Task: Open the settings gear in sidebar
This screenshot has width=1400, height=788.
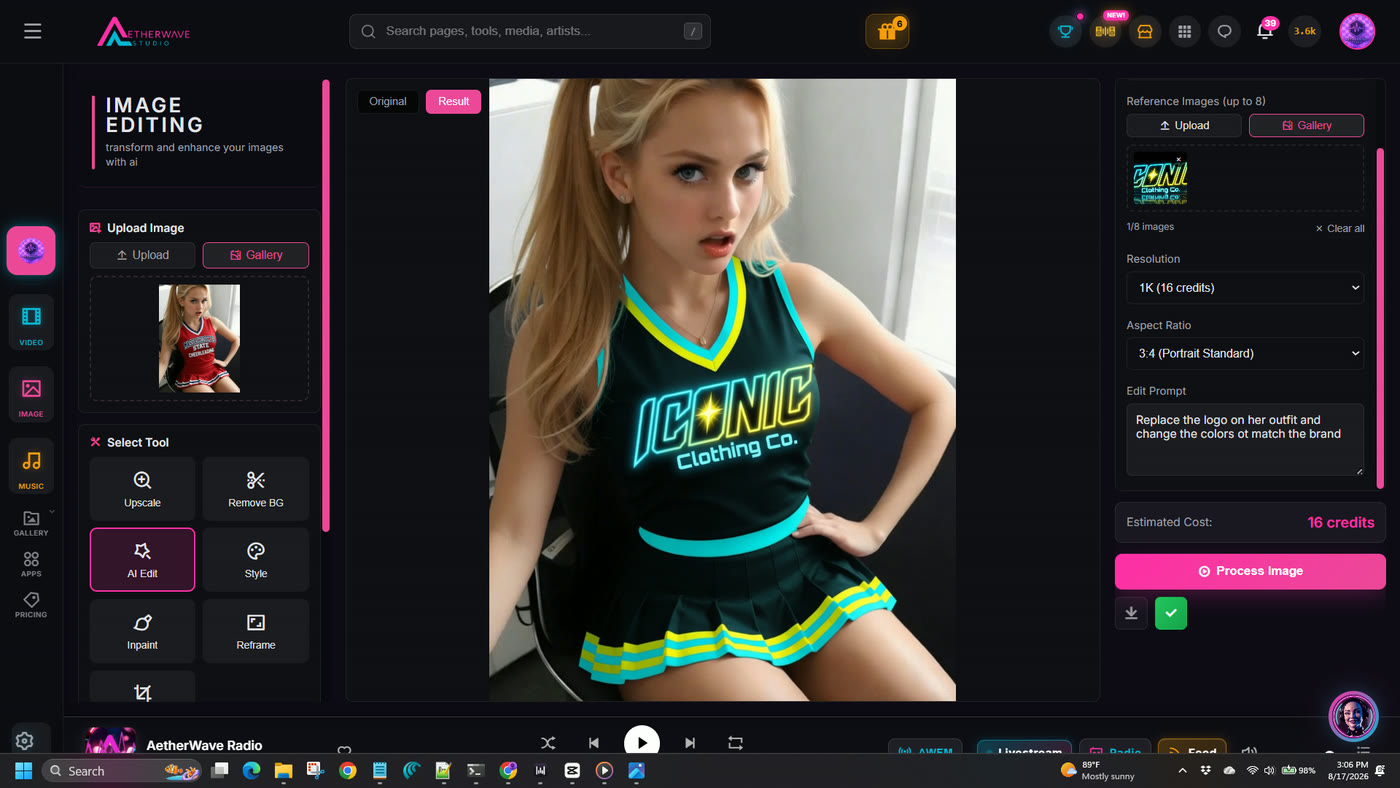Action: 25,741
